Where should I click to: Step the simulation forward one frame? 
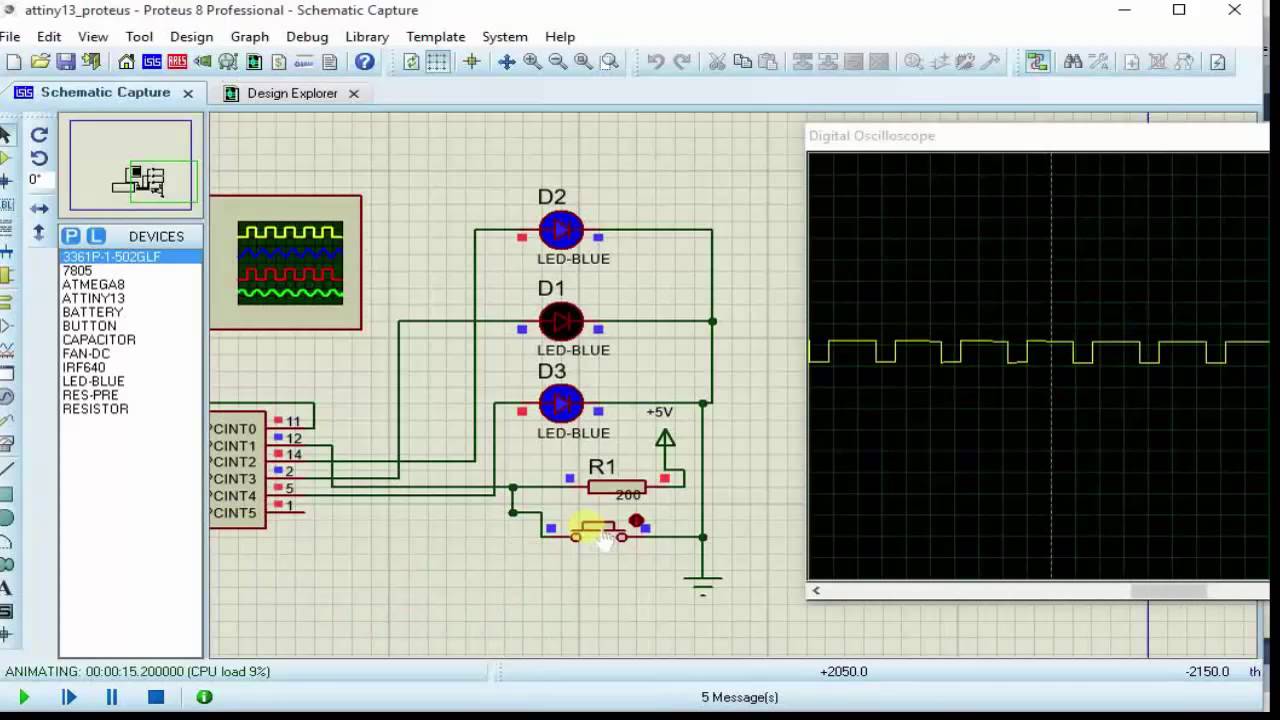click(x=69, y=697)
